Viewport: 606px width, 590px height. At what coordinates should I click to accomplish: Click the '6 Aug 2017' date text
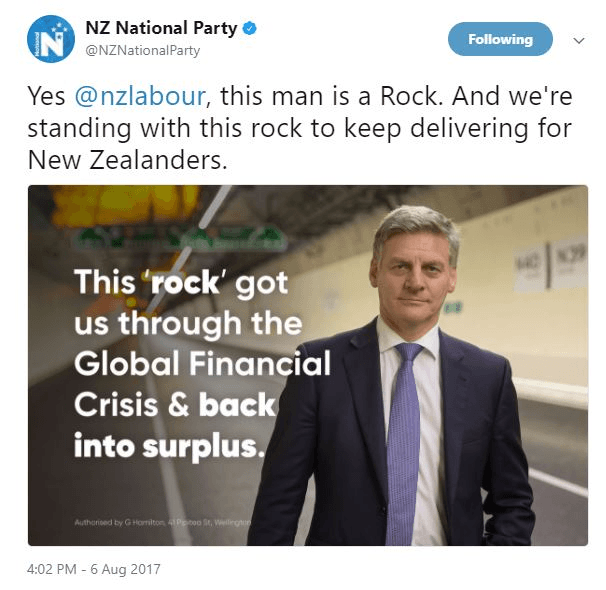(x=125, y=569)
